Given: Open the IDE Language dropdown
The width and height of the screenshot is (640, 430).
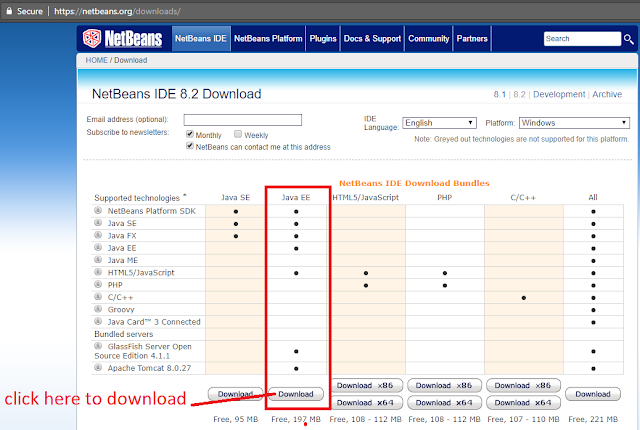Looking at the screenshot, I should [439, 123].
